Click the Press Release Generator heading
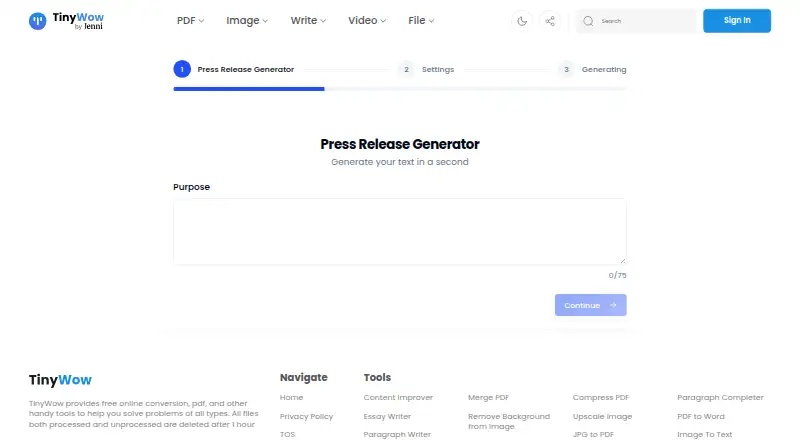The image size is (800, 440). (x=399, y=144)
